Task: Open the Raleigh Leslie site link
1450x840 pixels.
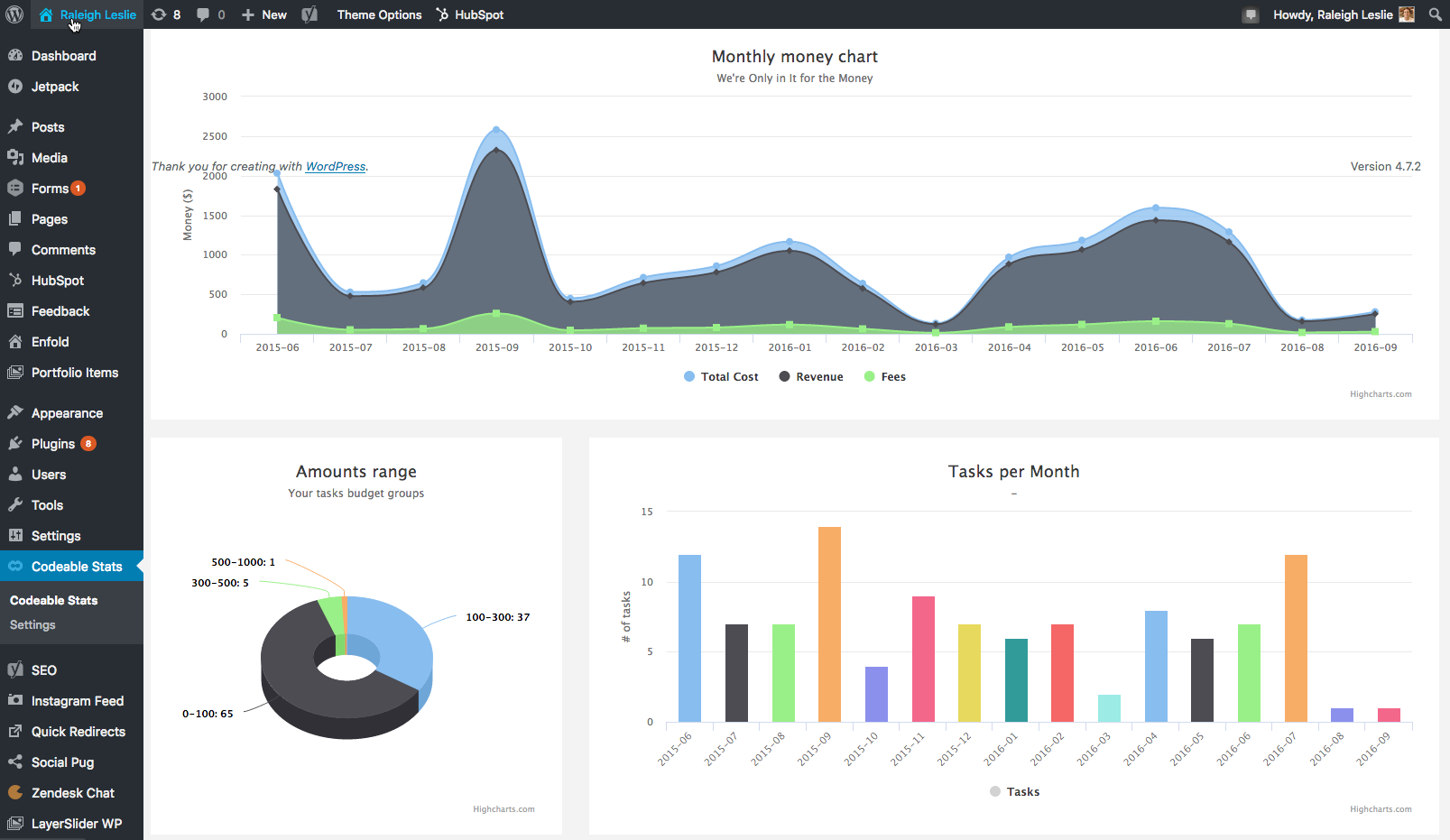Action: [88, 14]
